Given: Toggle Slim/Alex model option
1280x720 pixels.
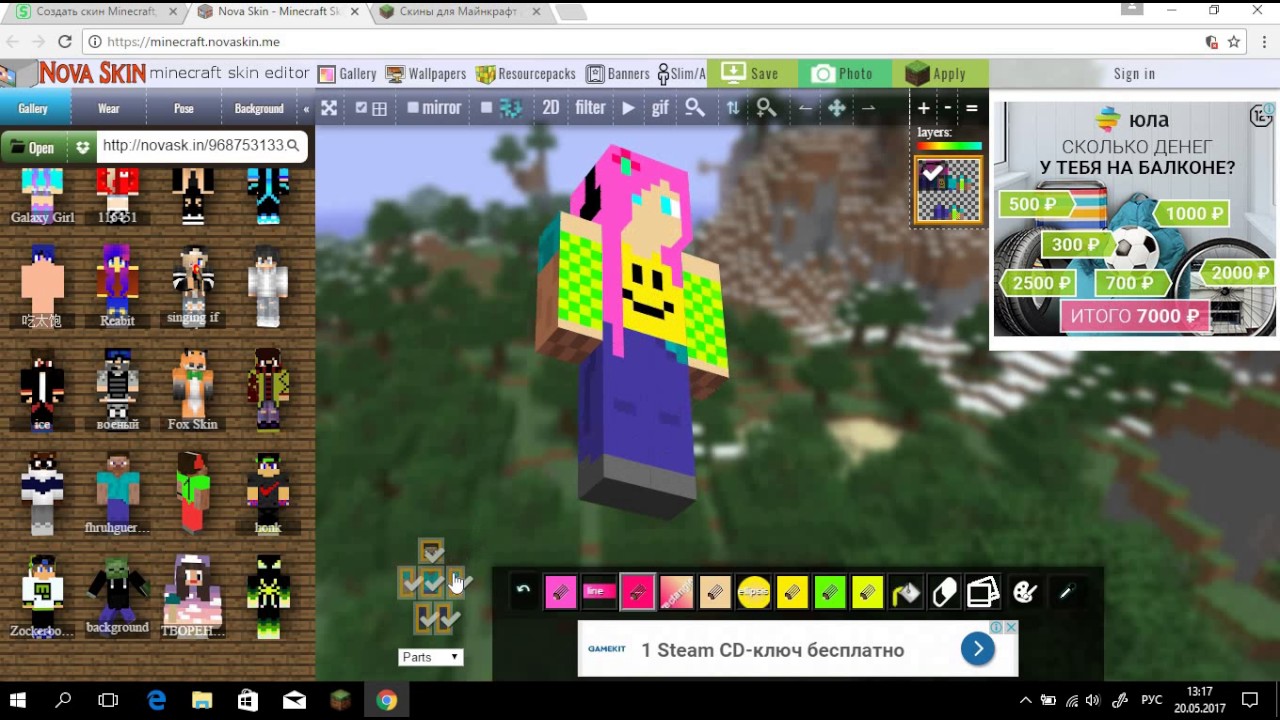Looking at the screenshot, I should tap(681, 74).
